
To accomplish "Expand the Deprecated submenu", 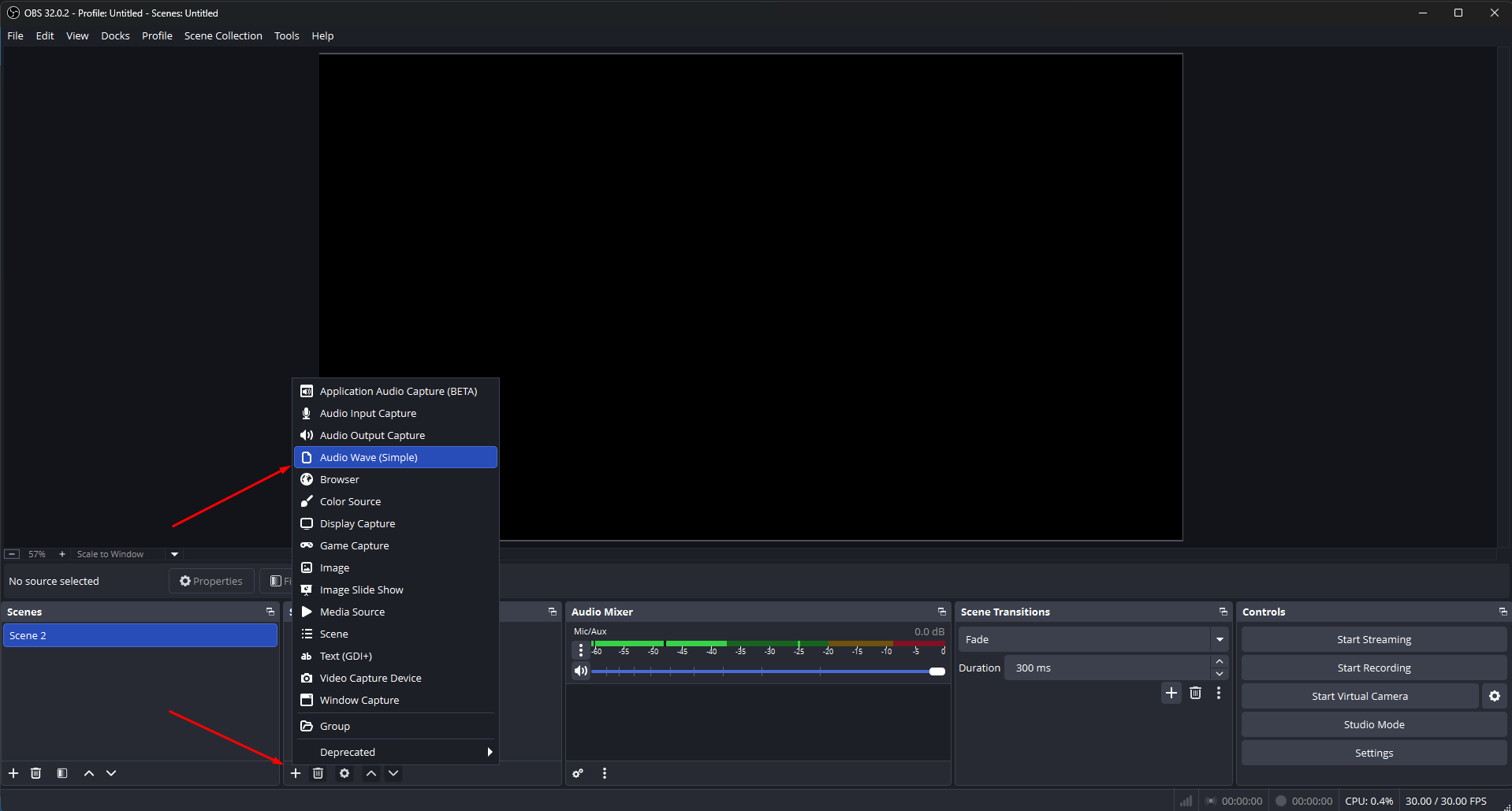I will (x=396, y=751).
